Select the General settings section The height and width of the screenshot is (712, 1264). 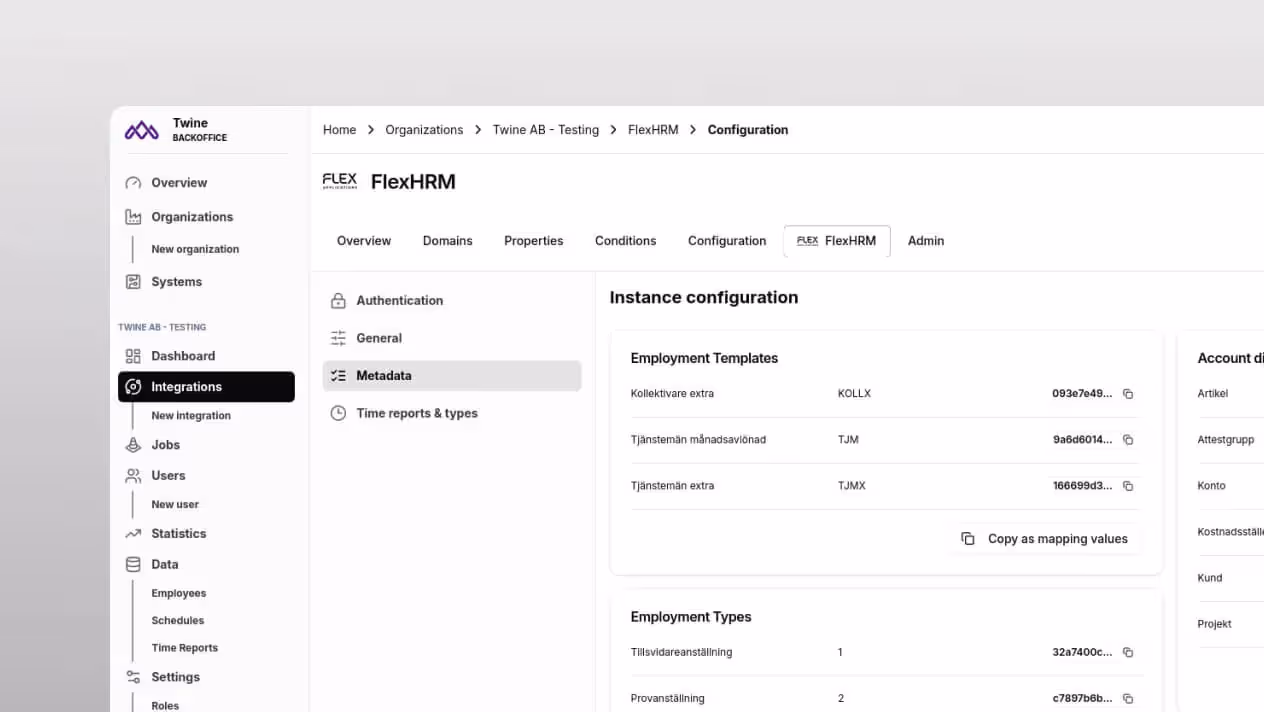(x=379, y=338)
